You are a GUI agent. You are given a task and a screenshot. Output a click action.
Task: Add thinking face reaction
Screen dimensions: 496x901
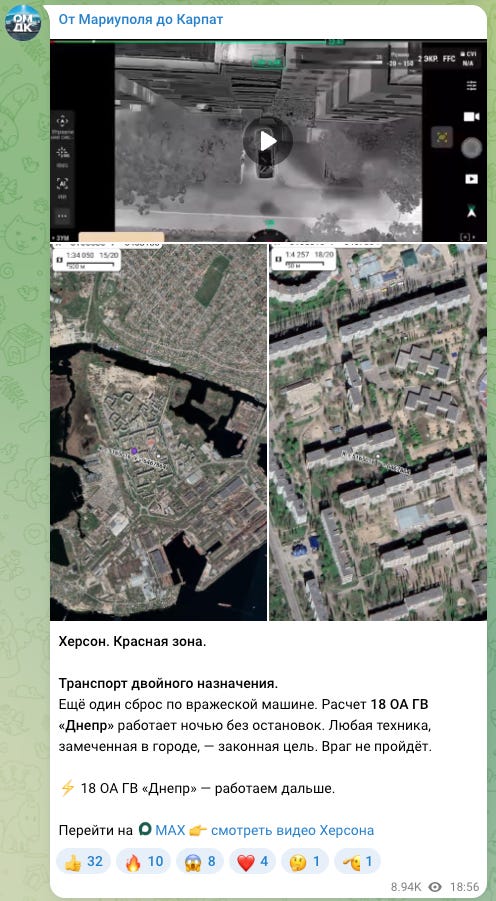pos(305,861)
